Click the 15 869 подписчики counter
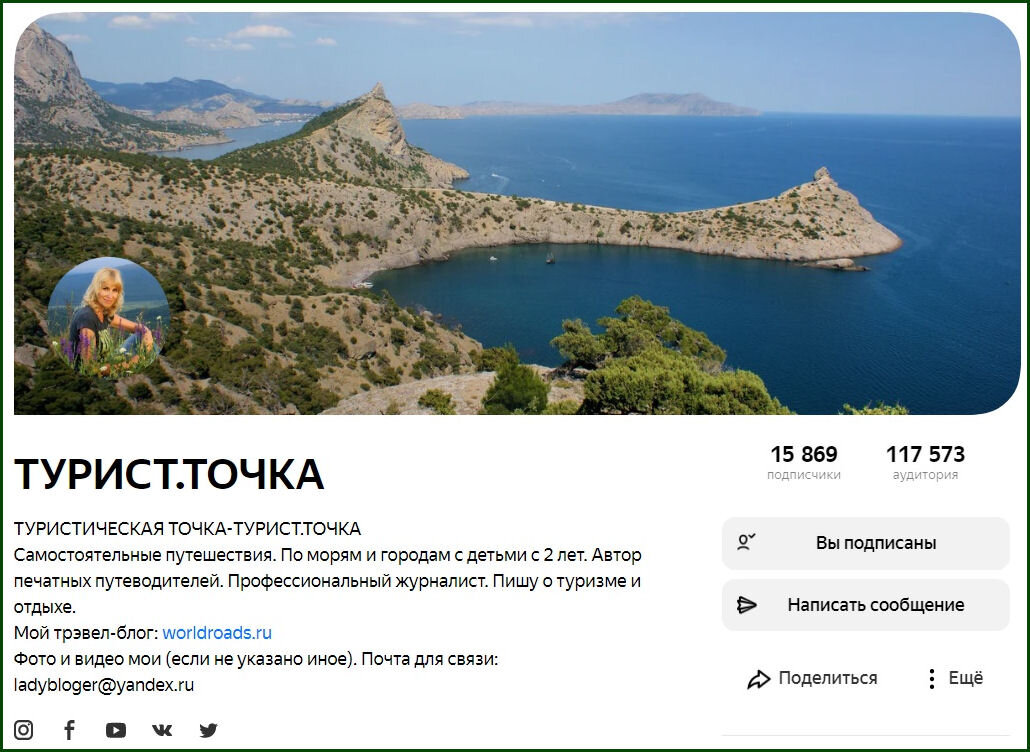Image resolution: width=1030 pixels, height=752 pixels. (x=804, y=462)
